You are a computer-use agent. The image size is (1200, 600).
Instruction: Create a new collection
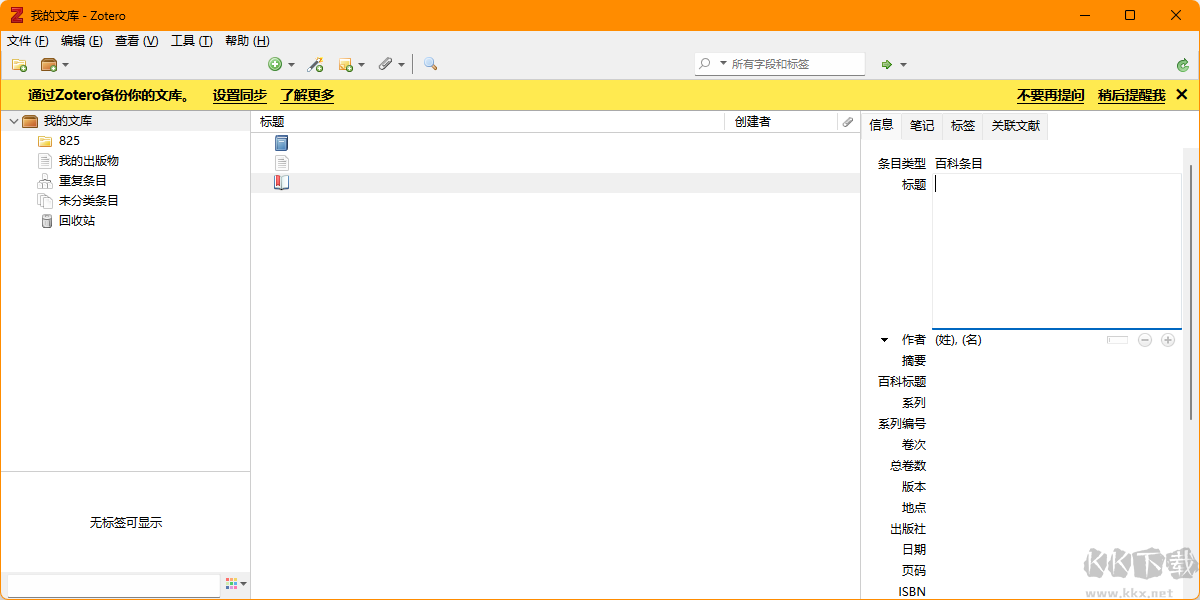pos(19,63)
